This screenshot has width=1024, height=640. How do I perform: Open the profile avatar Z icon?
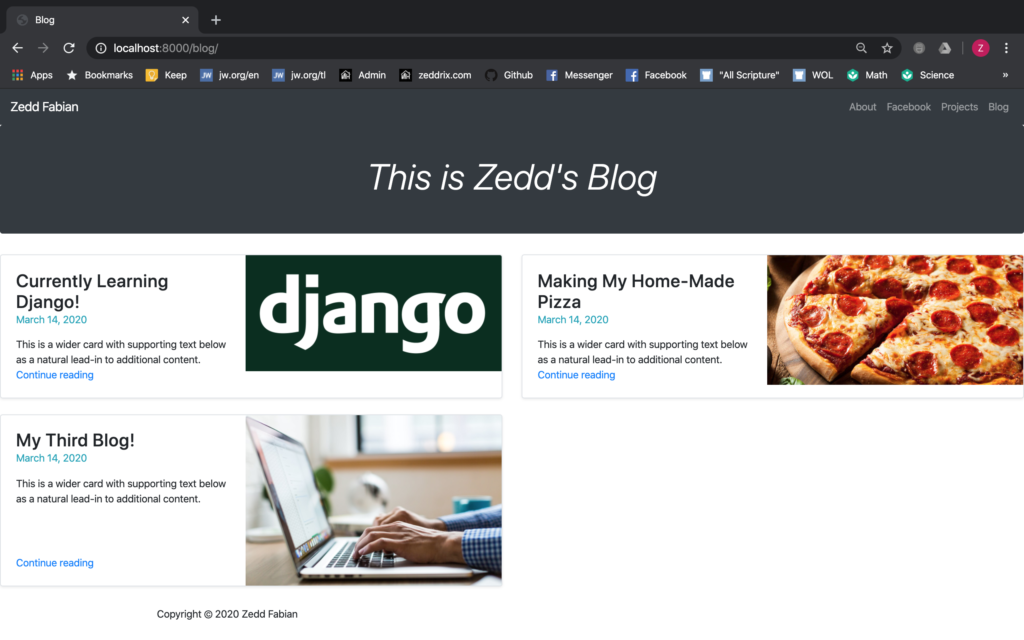[980, 48]
